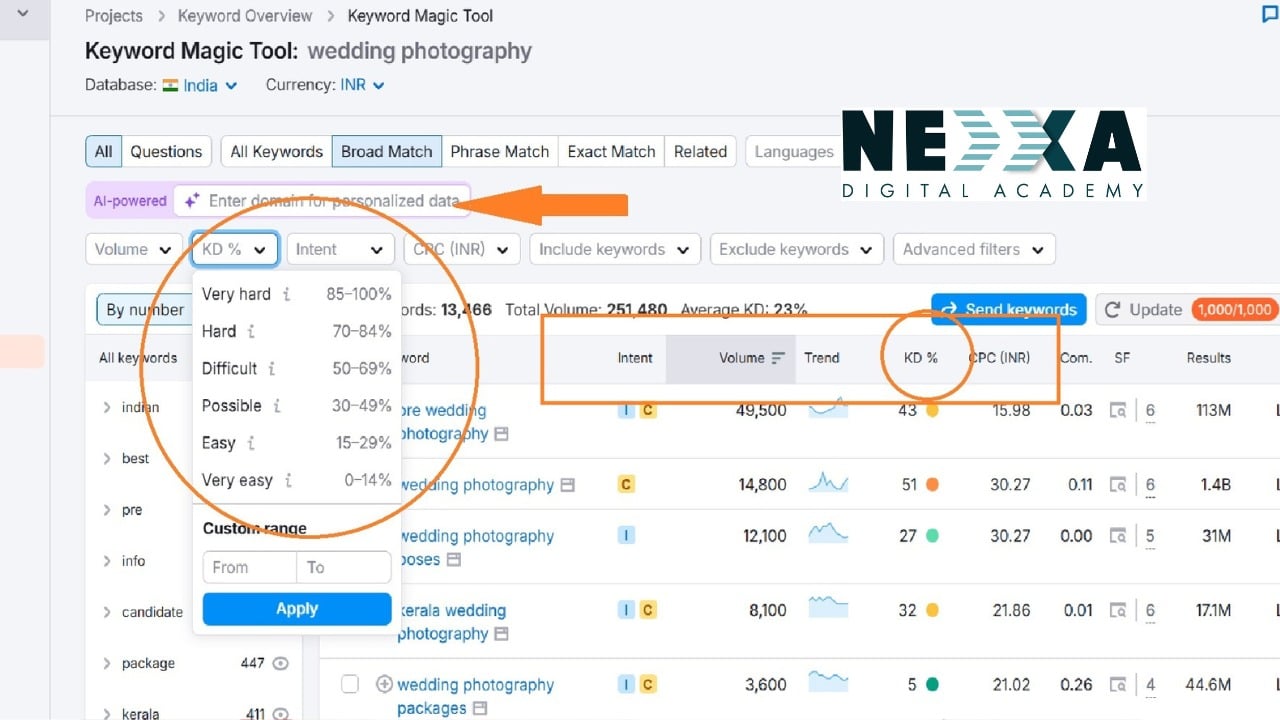Open Volume filter dropdown
This screenshot has height=720, width=1280.
click(135, 250)
